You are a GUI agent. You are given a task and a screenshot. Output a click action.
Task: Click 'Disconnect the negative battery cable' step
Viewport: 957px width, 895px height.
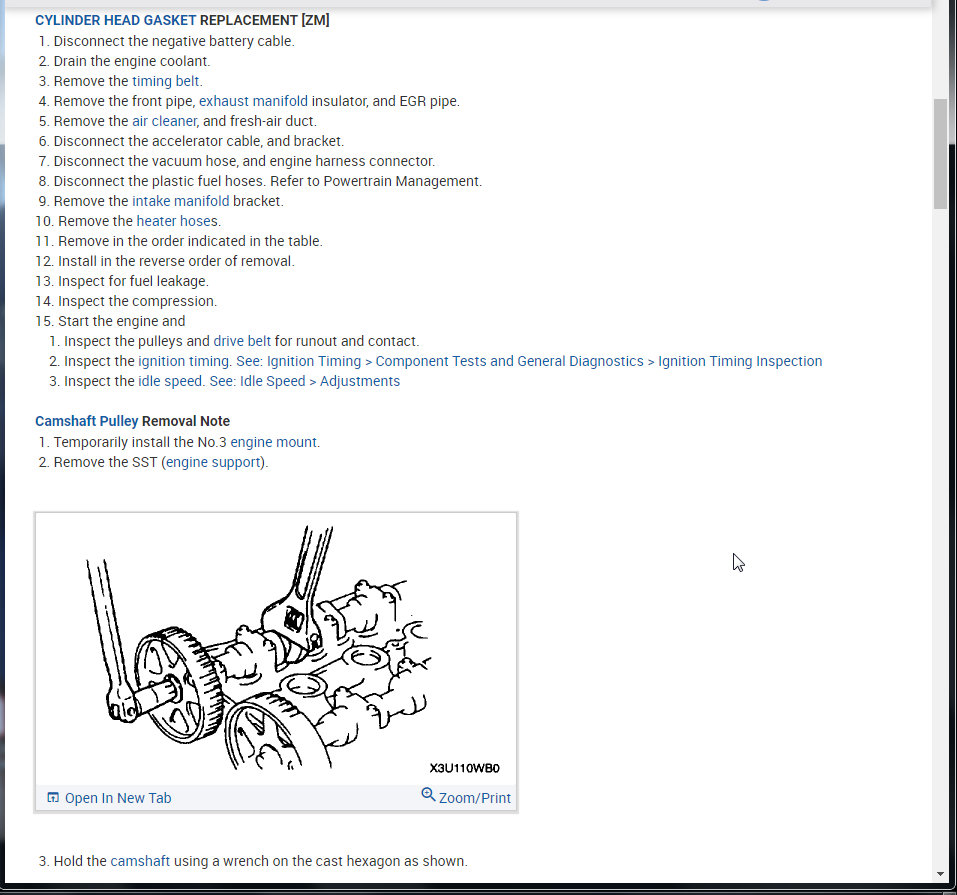point(174,42)
